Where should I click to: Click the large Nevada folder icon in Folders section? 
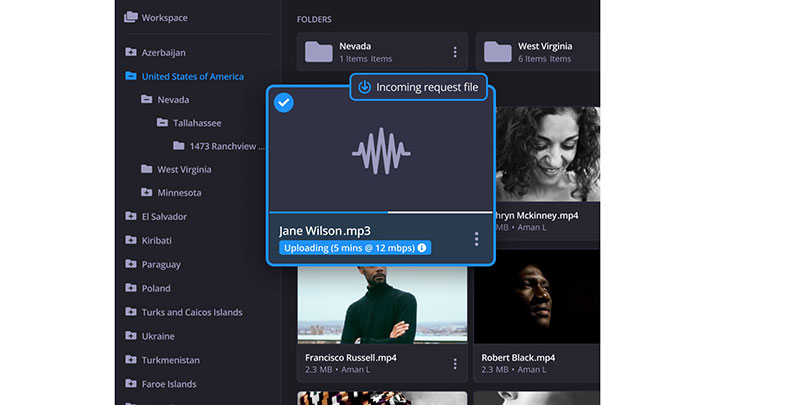point(319,52)
